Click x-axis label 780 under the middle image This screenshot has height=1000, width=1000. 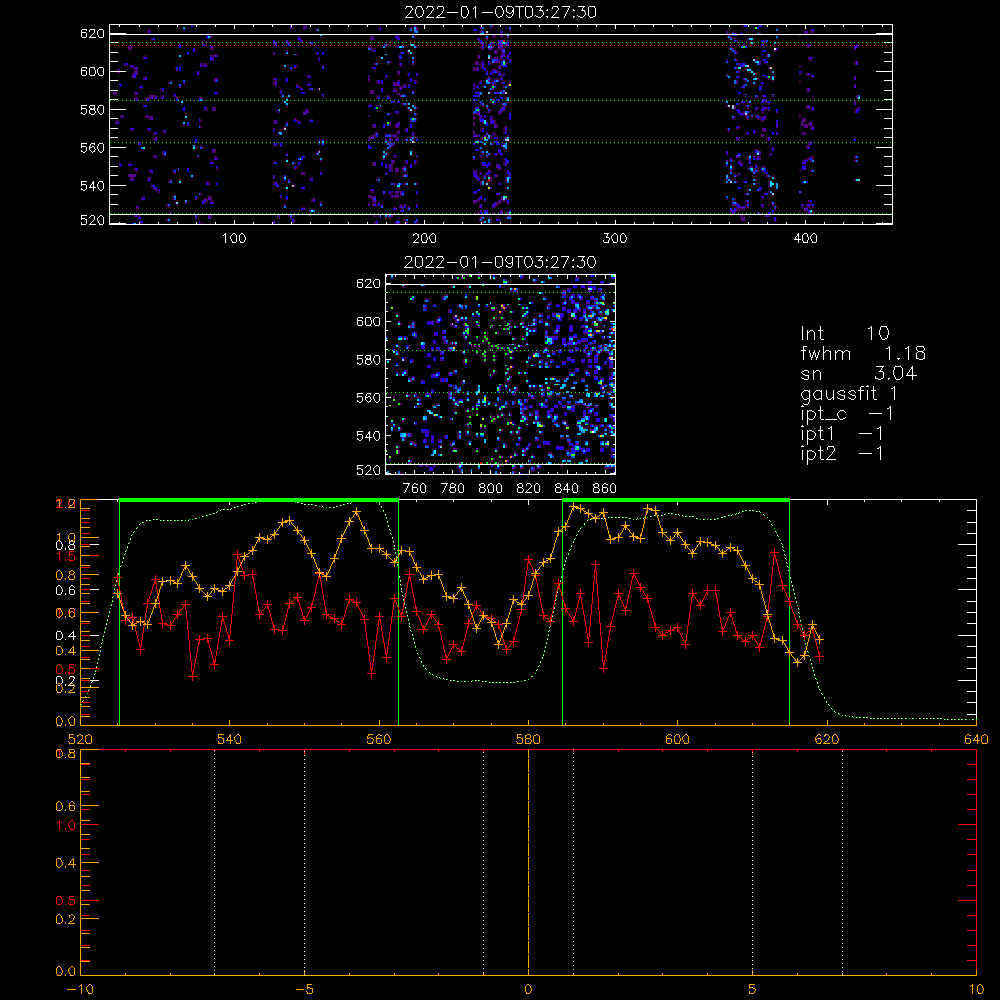coord(453,489)
